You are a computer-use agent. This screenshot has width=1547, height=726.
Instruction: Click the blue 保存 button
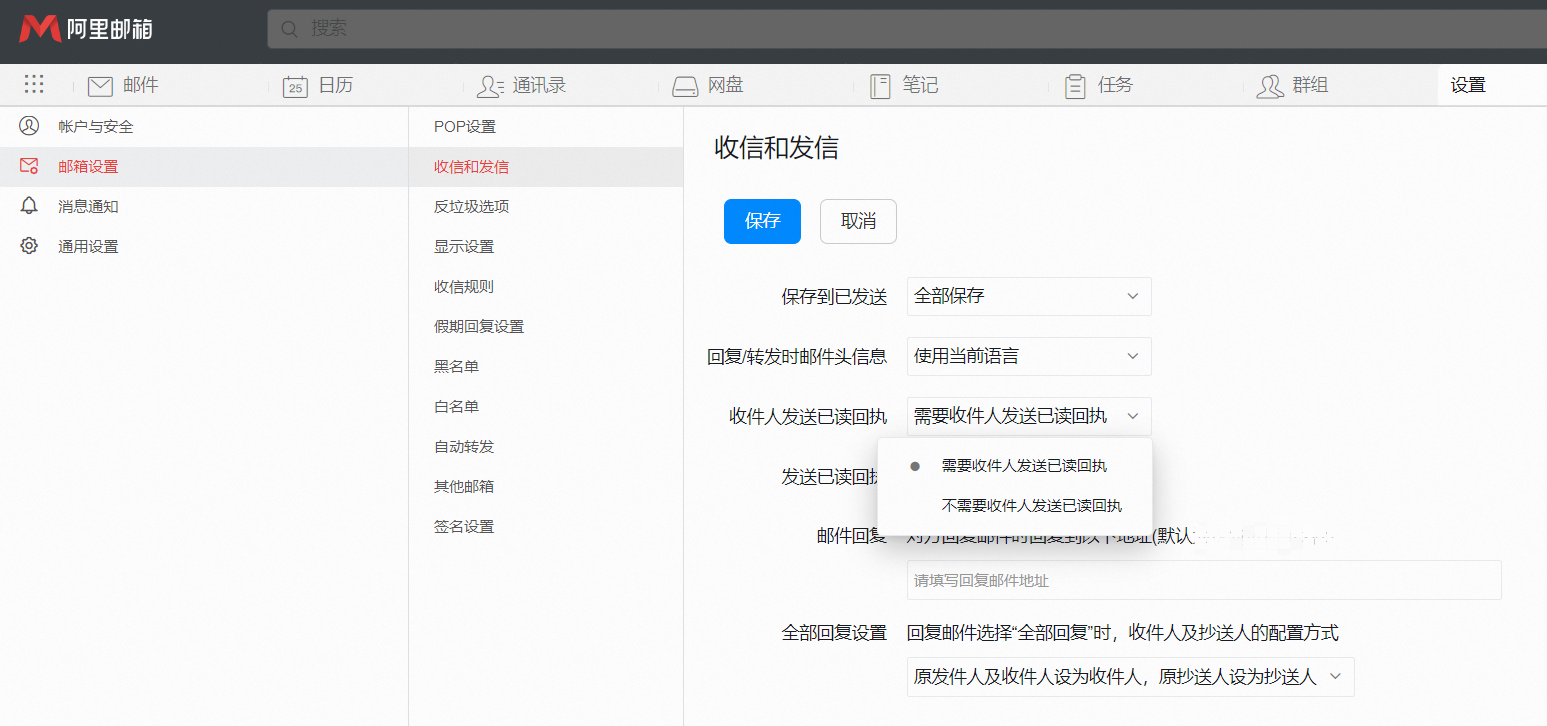point(762,221)
